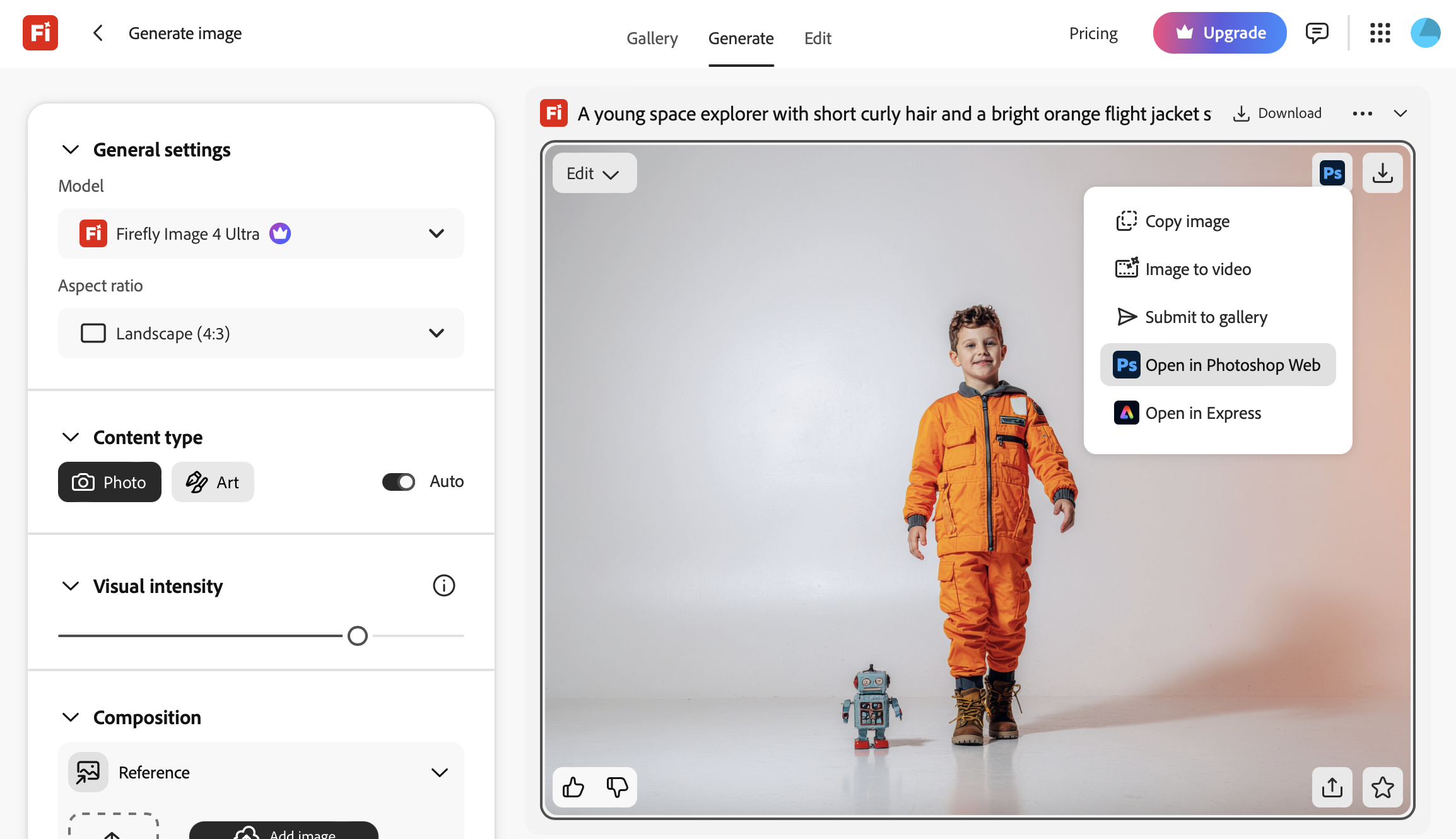Choose Copy image from the menu

1218,221
